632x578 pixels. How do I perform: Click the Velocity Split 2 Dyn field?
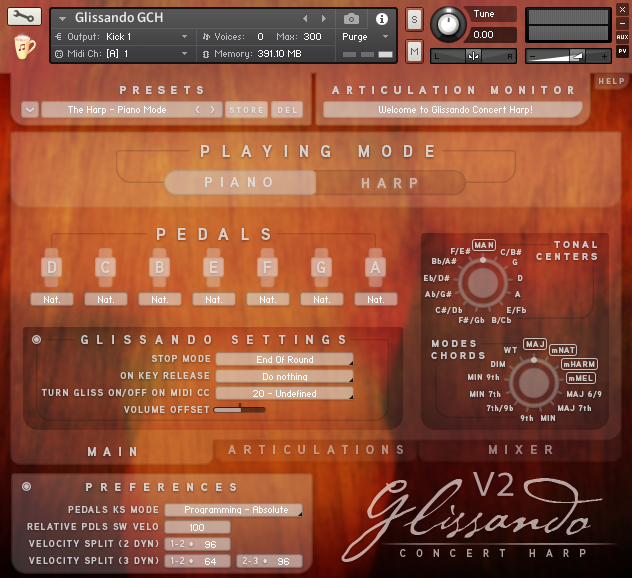point(198,544)
